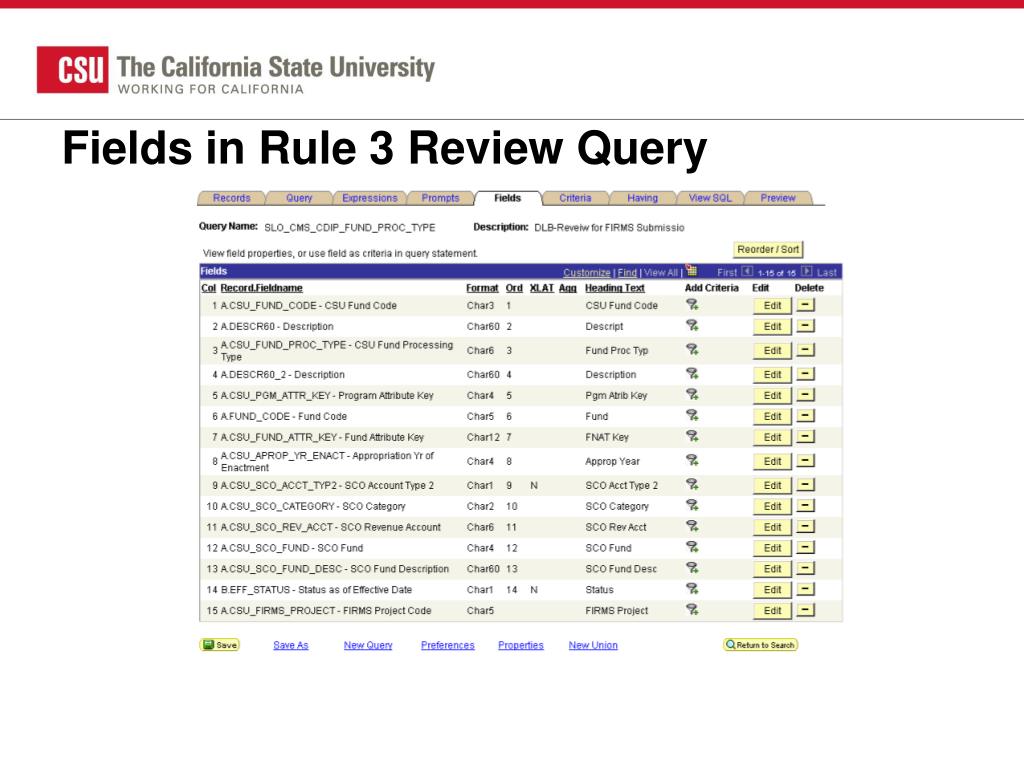Screen dimensions: 1024x768
Task: Sort by Ord column header
Action: 514,288
